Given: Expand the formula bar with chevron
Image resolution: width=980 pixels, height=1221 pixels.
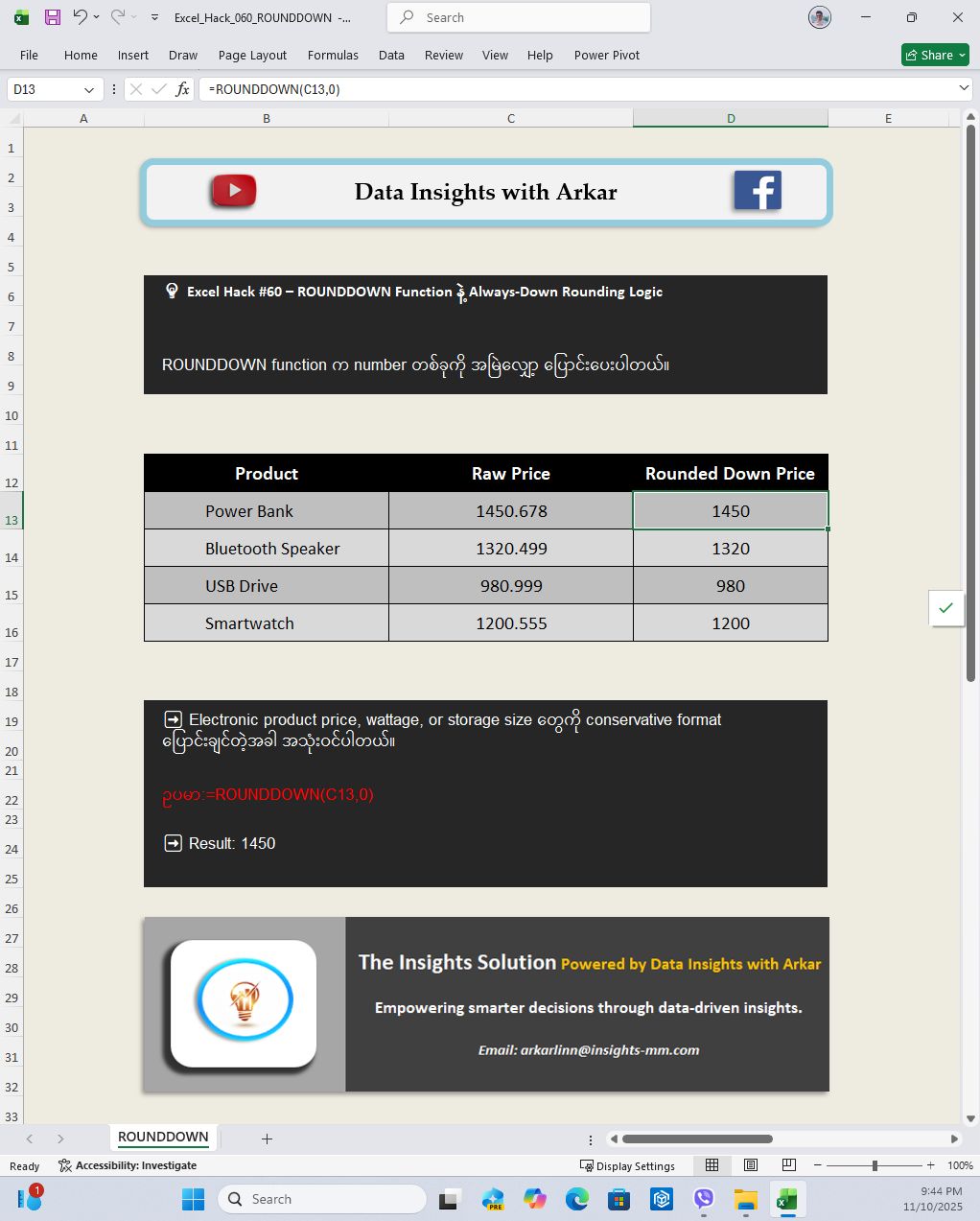Looking at the screenshot, I should 964,88.
